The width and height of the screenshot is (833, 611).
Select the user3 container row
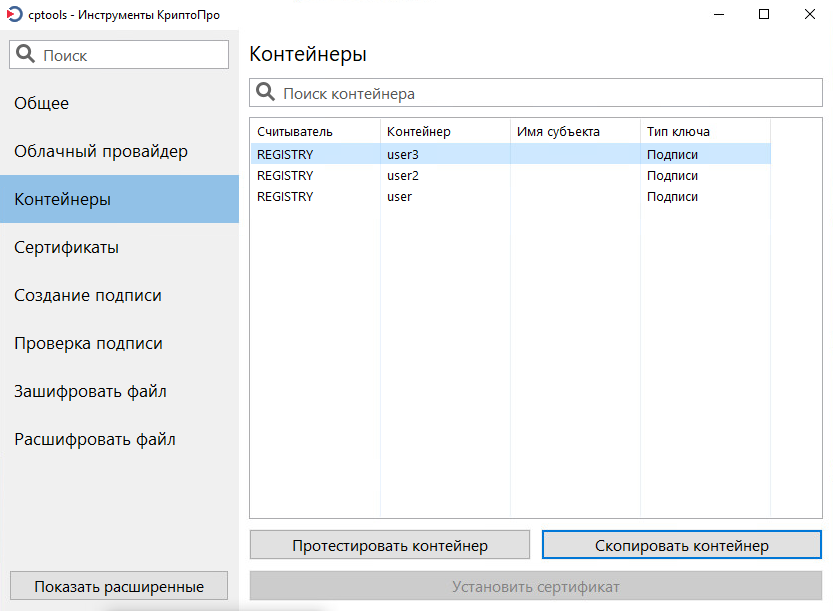pyautogui.click(x=511, y=154)
